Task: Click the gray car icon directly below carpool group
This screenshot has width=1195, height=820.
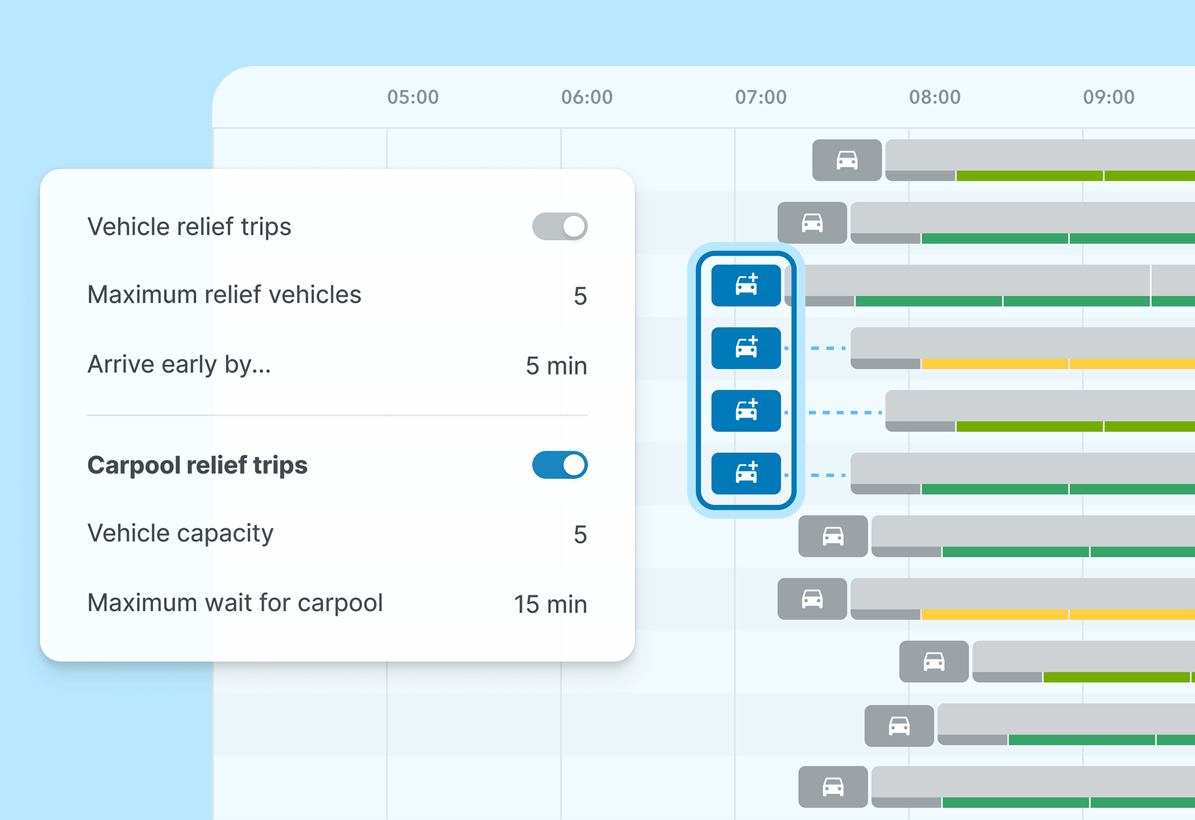Action: [833, 537]
